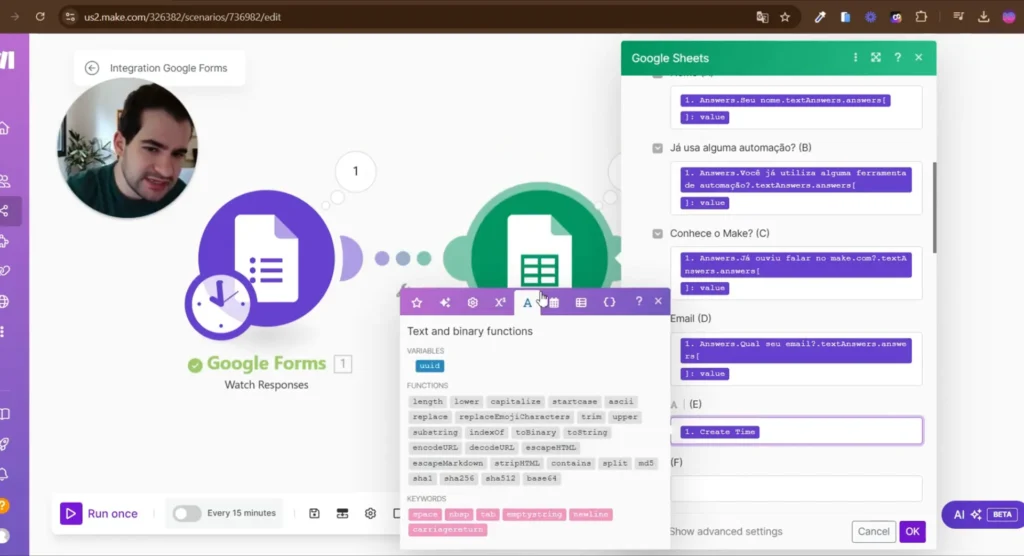This screenshot has height=556, width=1024.
Task: Go back using arrow beside Integration Google Forms
Action: pyautogui.click(x=92, y=68)
